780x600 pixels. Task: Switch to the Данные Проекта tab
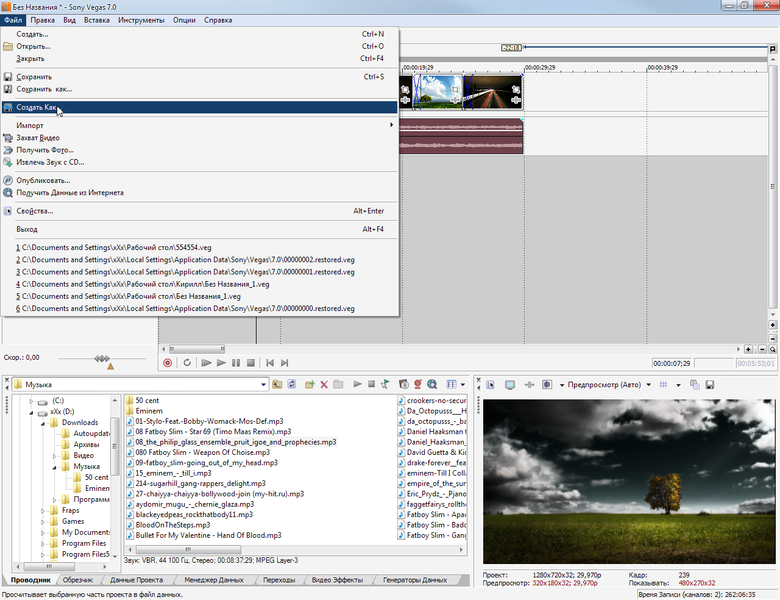136,580
